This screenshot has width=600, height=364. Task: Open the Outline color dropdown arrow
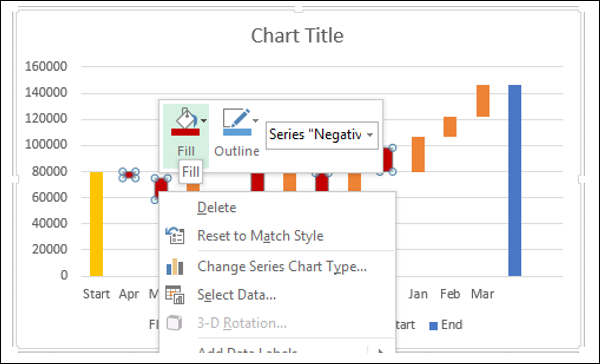tap(255, 121)
